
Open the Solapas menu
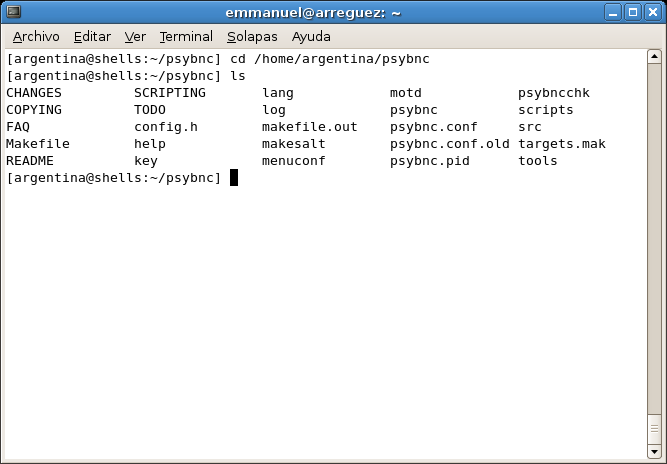tap(252, 37)
